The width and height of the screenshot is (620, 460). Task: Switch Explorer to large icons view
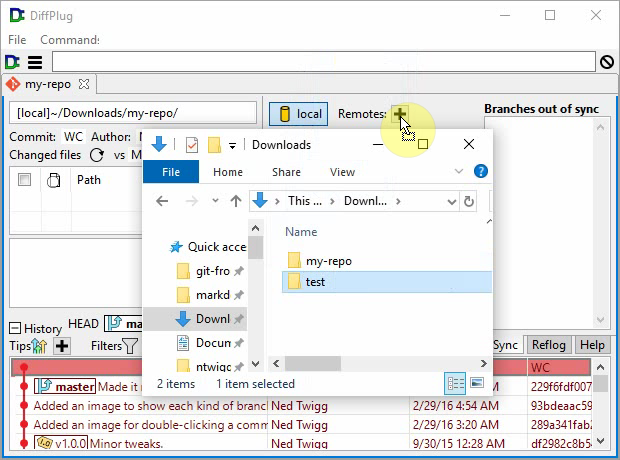477,383
